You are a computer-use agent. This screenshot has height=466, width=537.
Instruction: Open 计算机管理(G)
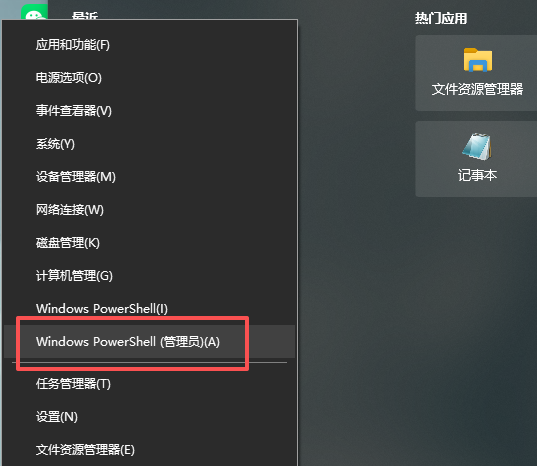(x=150, y=276)
